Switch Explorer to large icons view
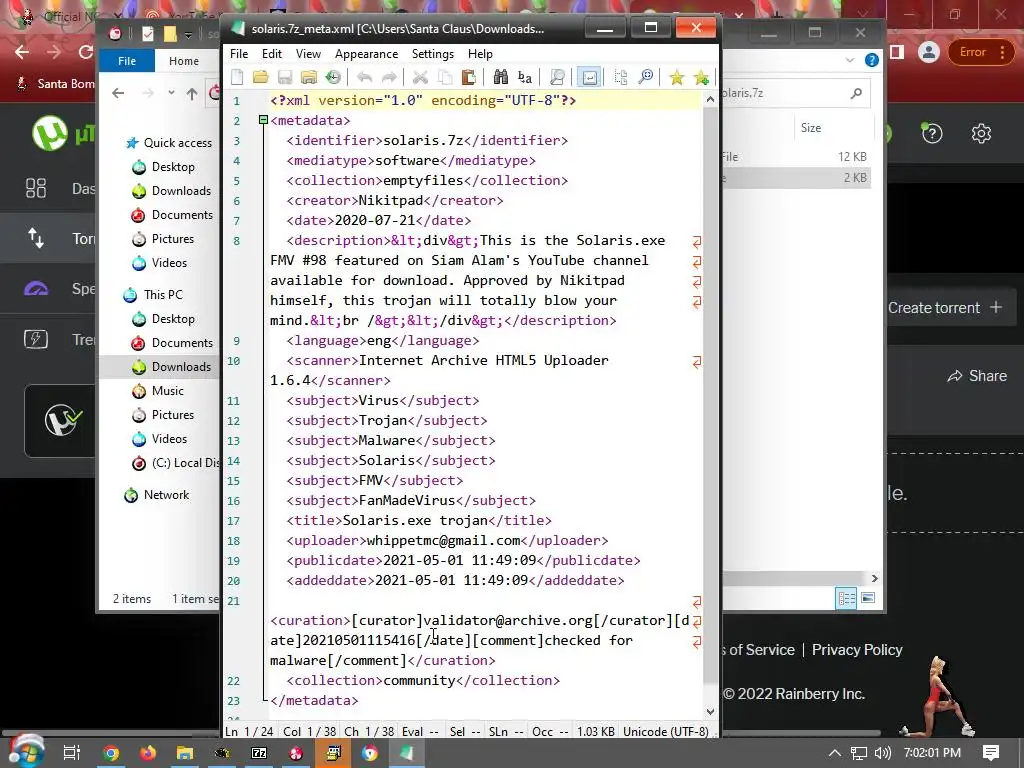 [x=868, y=598]
